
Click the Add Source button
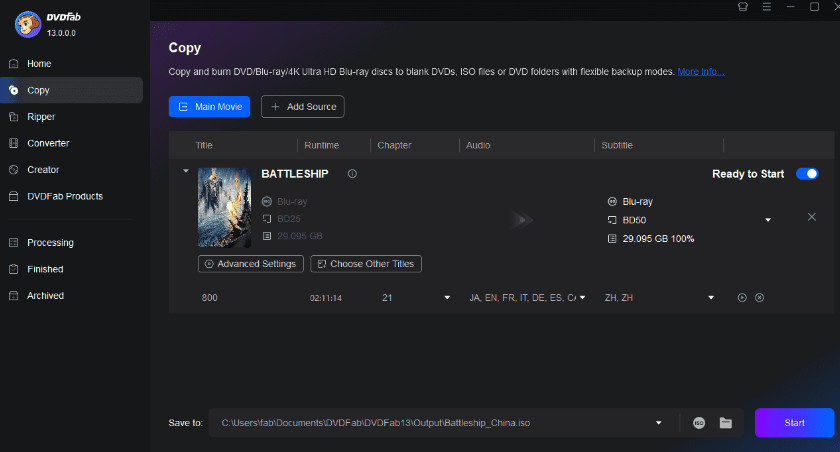tap(303, 107)
